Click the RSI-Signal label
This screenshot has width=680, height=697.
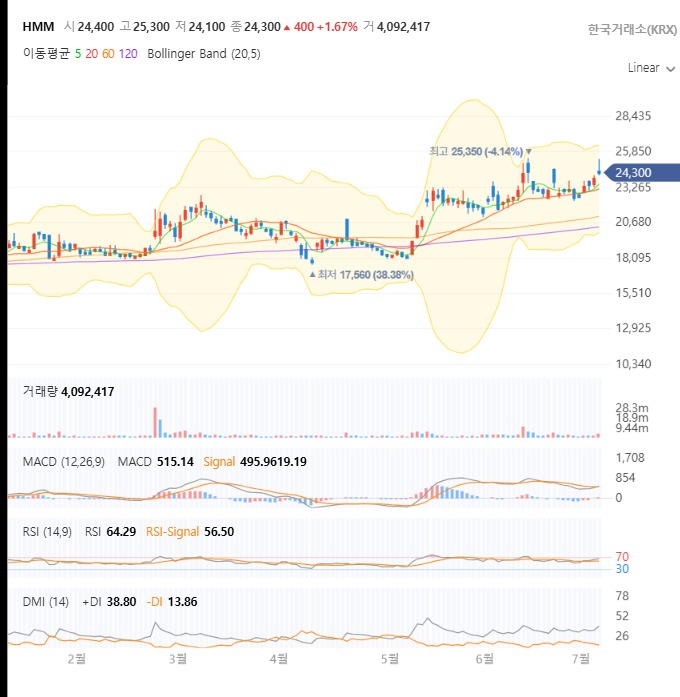tap(172, 532)
